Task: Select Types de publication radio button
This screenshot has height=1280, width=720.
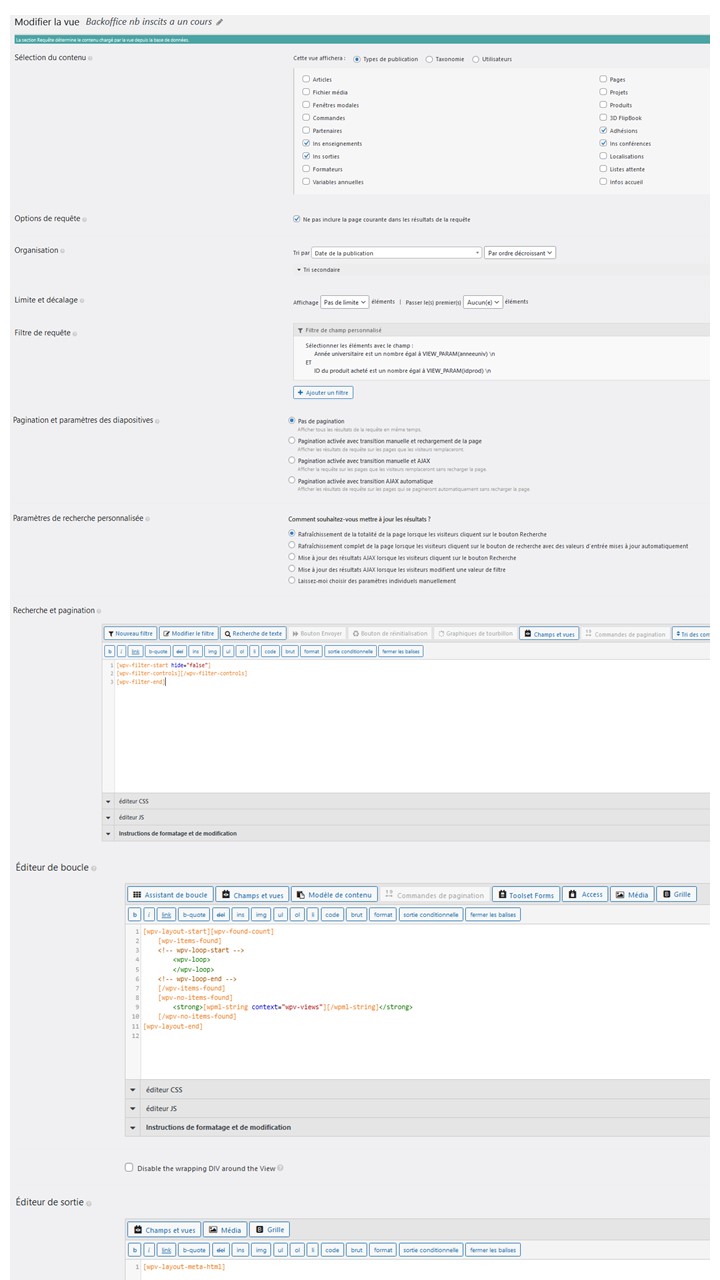Action: pos(357,59)
